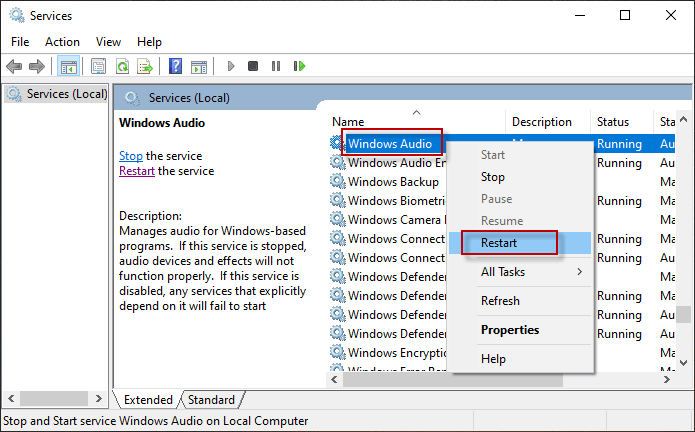Click services list horizontal scroll right arrow

pyautogui.click(x=667, y=379)
